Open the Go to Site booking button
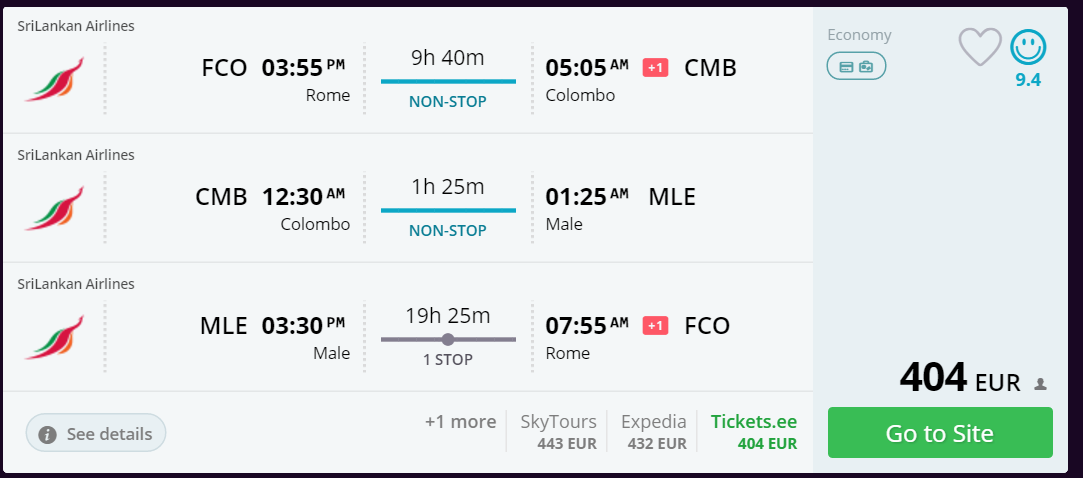The width and height of the screenshot is (1083, 478). [940, 432]
